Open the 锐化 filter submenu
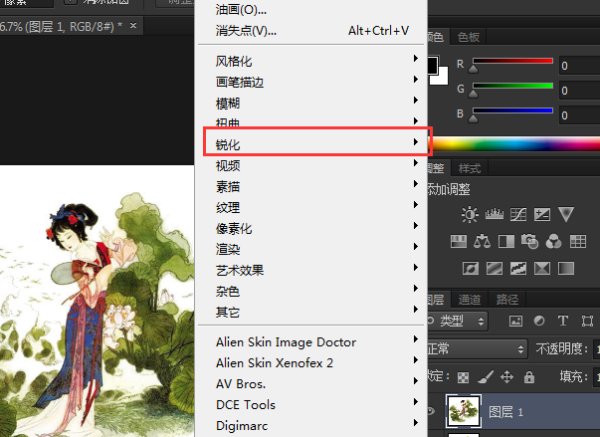600x437 pixels. [x=311, y=145]
